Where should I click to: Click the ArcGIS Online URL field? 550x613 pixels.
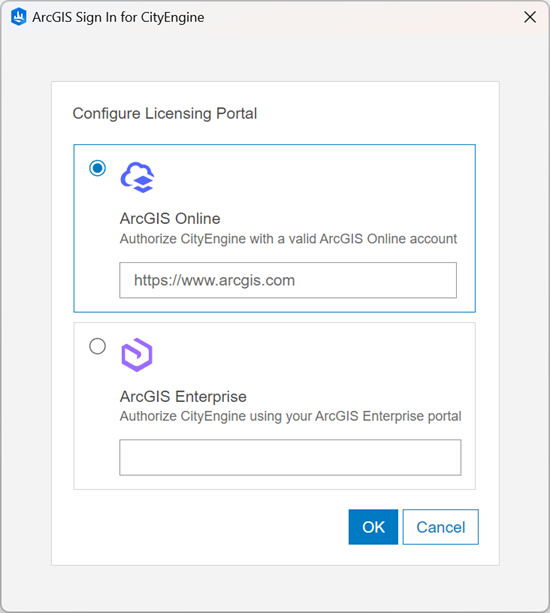coord(288,280)
